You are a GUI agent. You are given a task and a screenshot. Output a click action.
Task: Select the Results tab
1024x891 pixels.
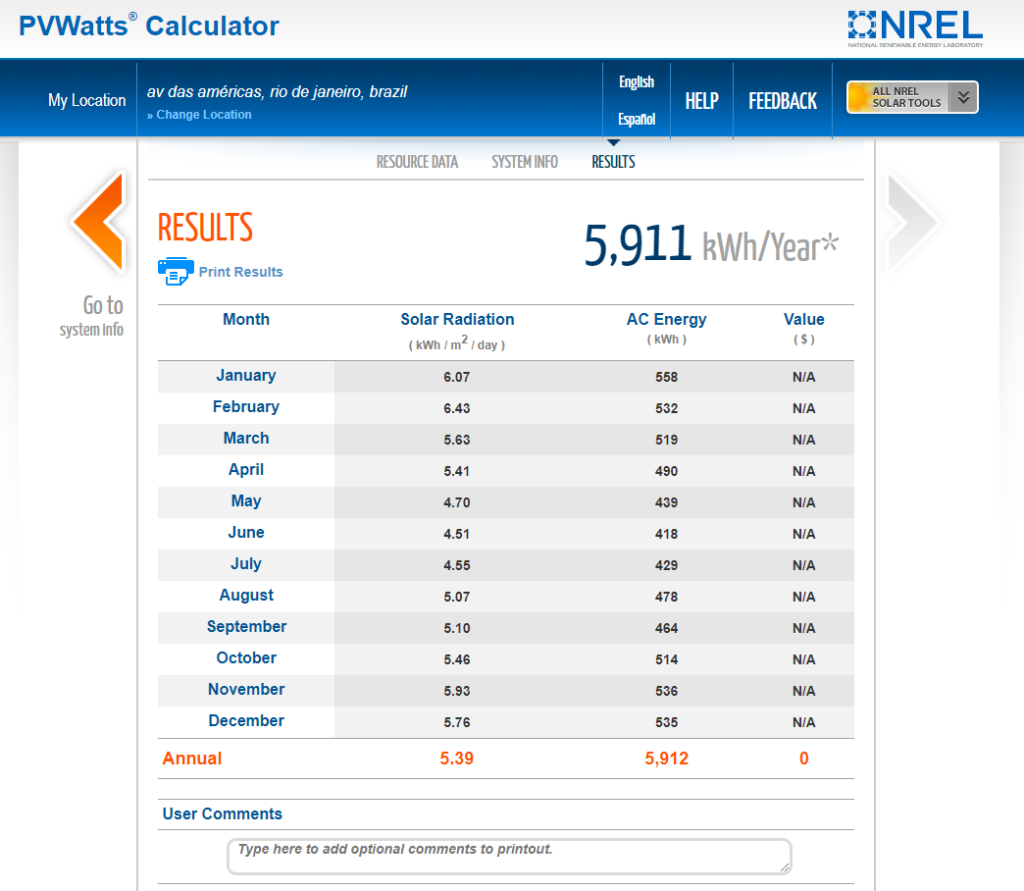click(x=613, y=162)
